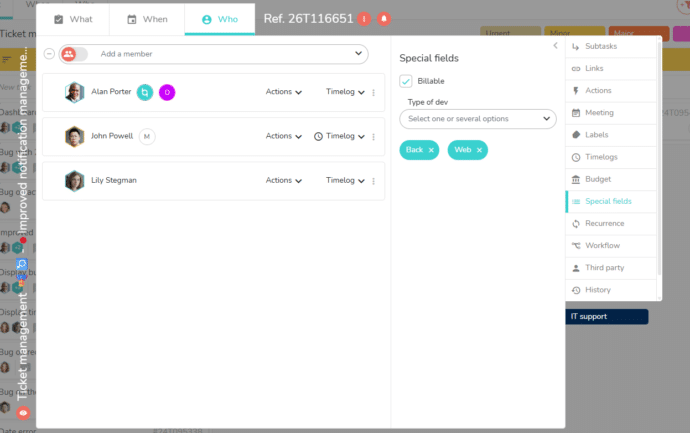Click Alan Porter's avatar
This screenshot has height=433, width=690.
tap(74, 92)
